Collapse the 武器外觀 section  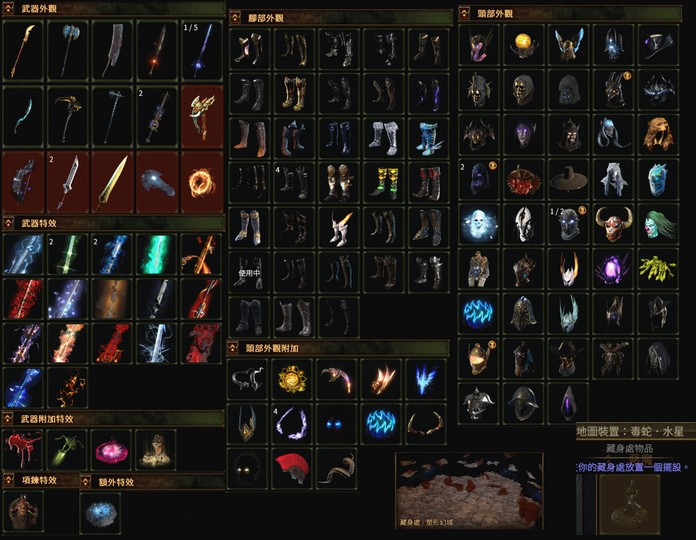coord(8,8)
